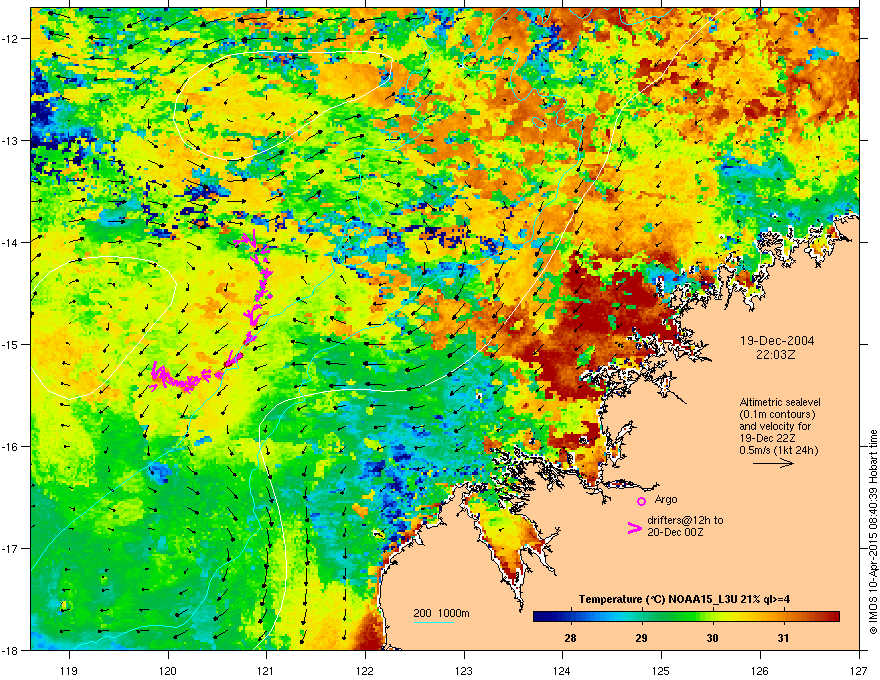Click the '20-Dec 00Z' legend text
This screenshot has width=880, height=680.
pyautogui.click(x=673, y=532)
